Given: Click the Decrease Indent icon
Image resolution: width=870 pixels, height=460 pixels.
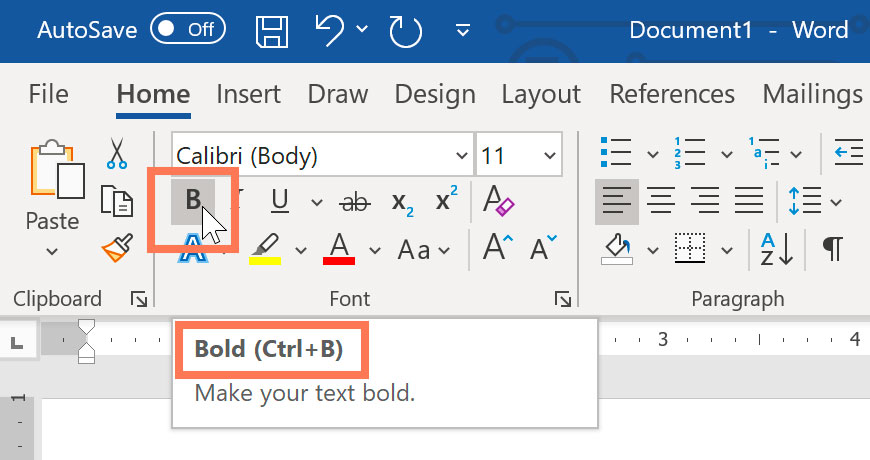Looking at the screenshot, I should pos(849,153).
